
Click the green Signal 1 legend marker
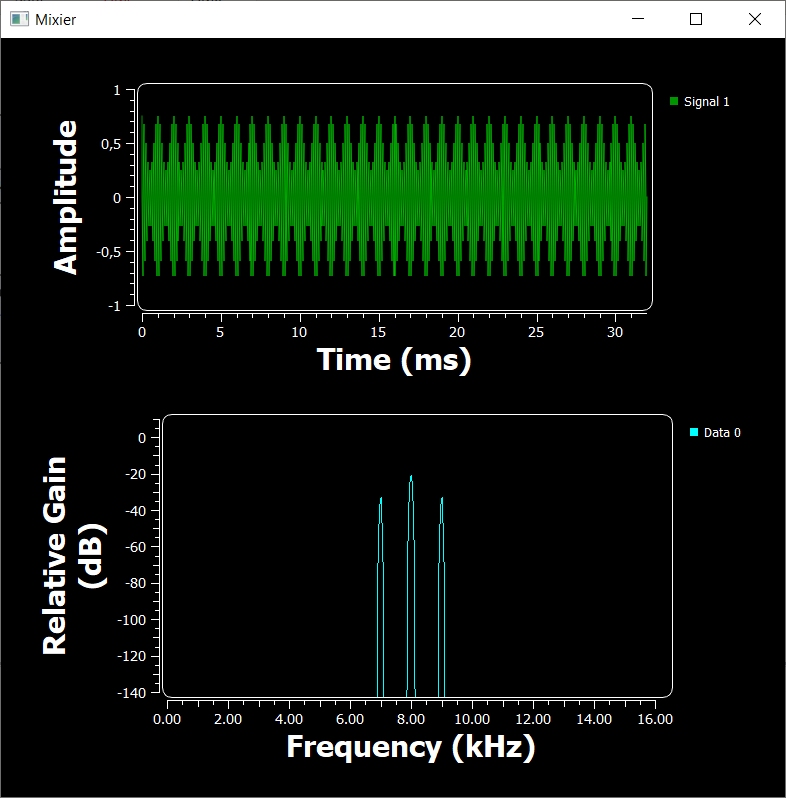[x=674, y=101]
